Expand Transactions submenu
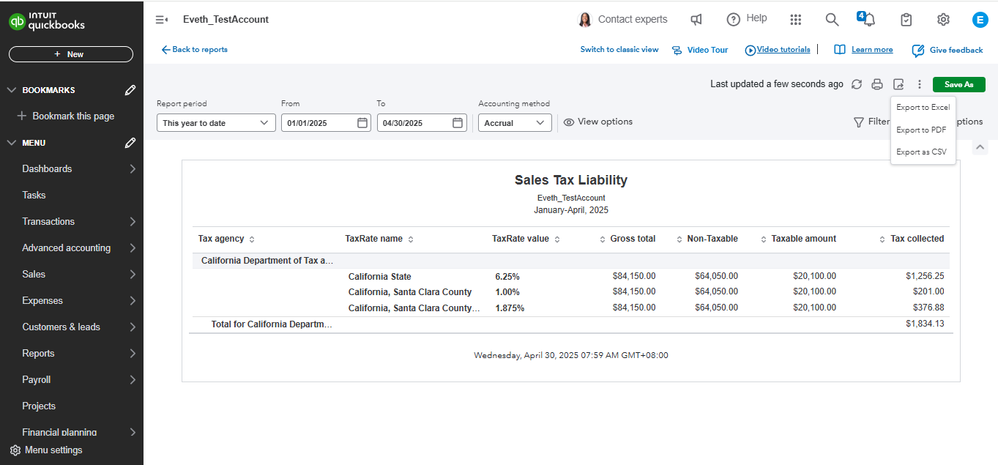Screen dimensions: 998x465 (132, 222)
